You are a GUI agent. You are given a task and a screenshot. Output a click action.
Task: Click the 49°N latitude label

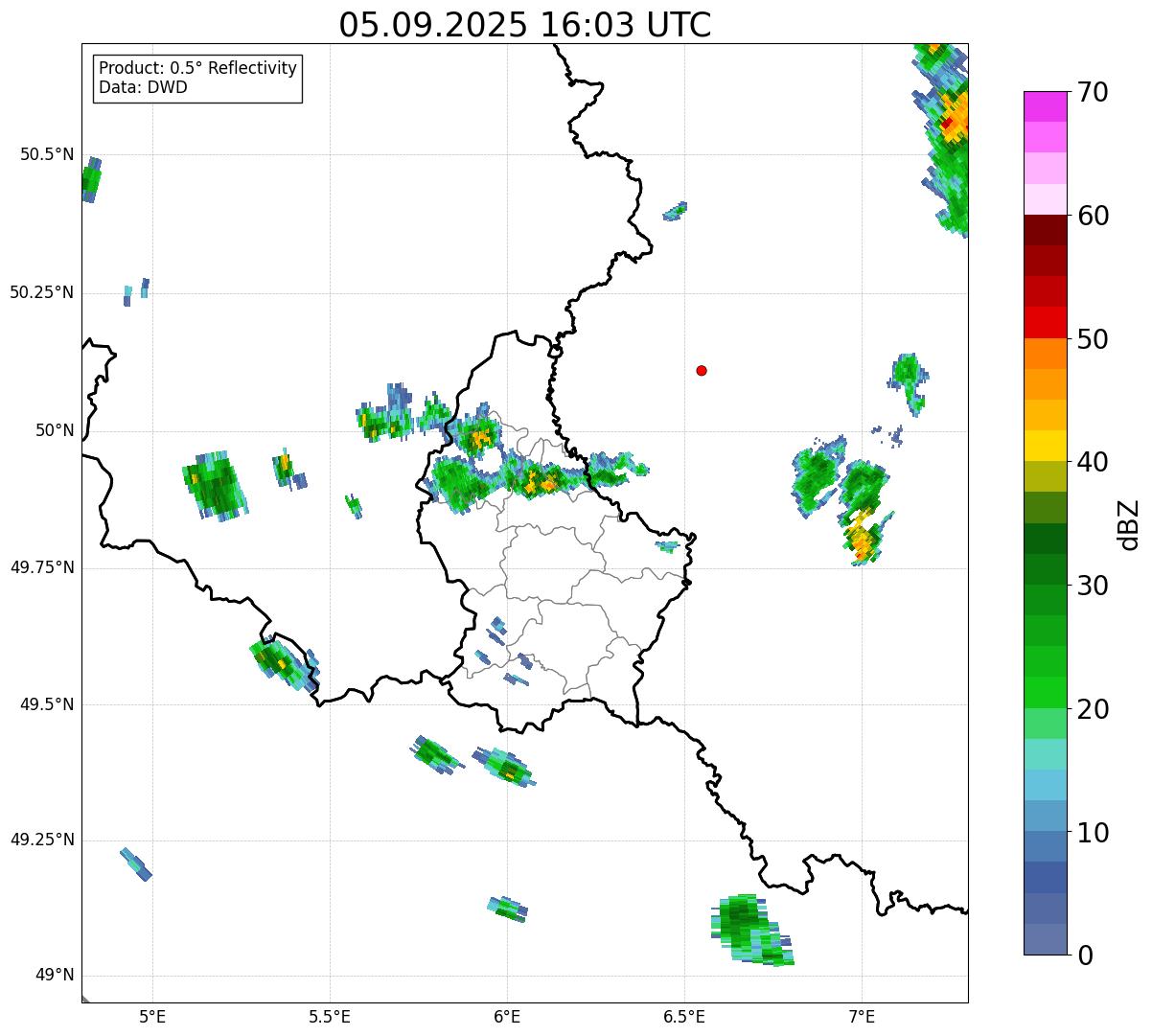pyautogui.click(x=55, y=976)
